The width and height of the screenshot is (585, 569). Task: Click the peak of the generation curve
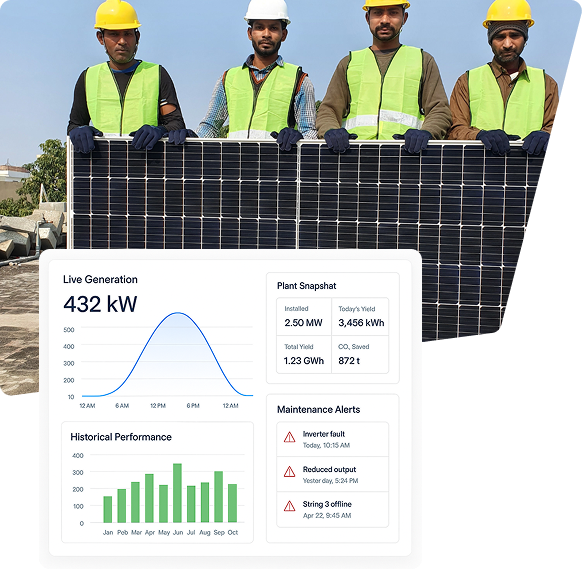point(178,313)
